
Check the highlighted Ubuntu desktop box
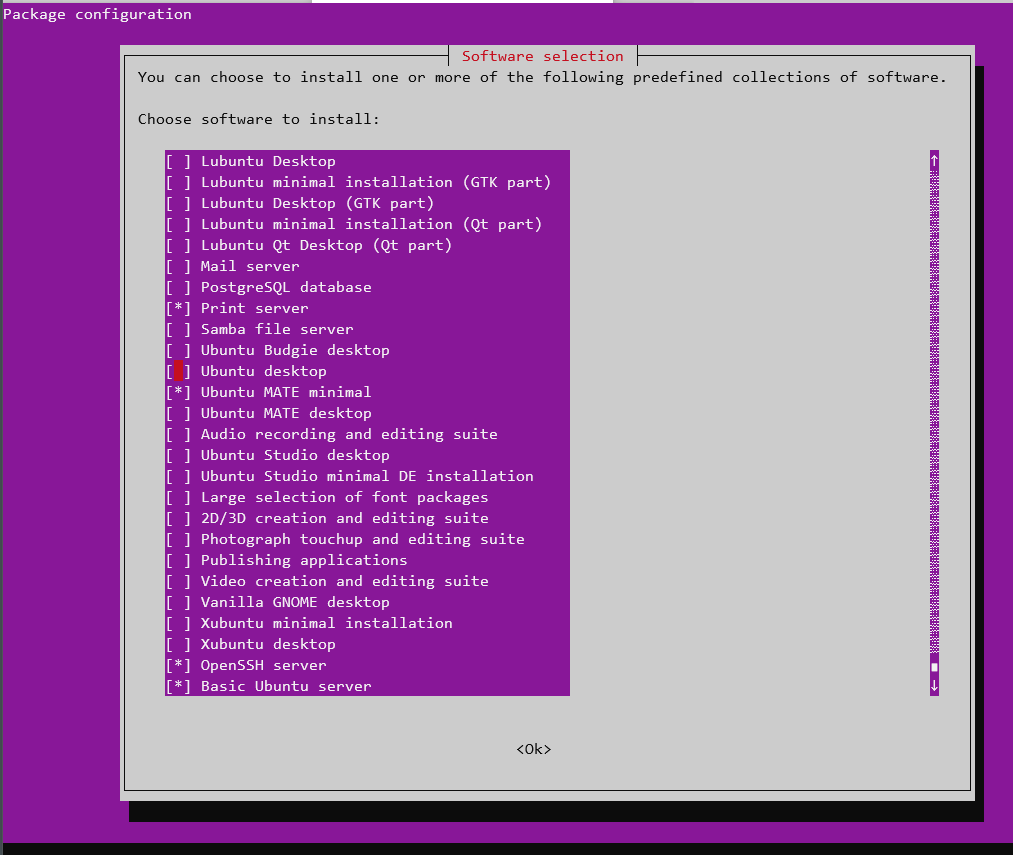pos(178,372)
